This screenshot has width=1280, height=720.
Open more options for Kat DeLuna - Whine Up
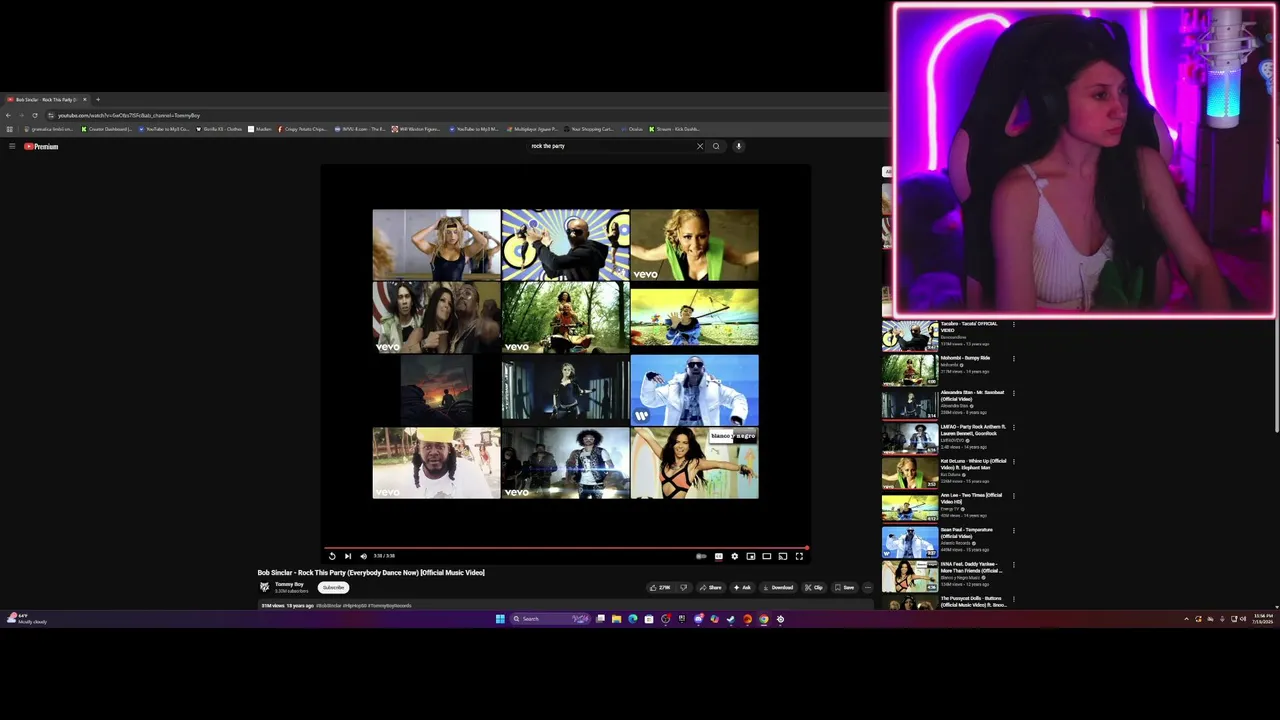pos(1013,461)
